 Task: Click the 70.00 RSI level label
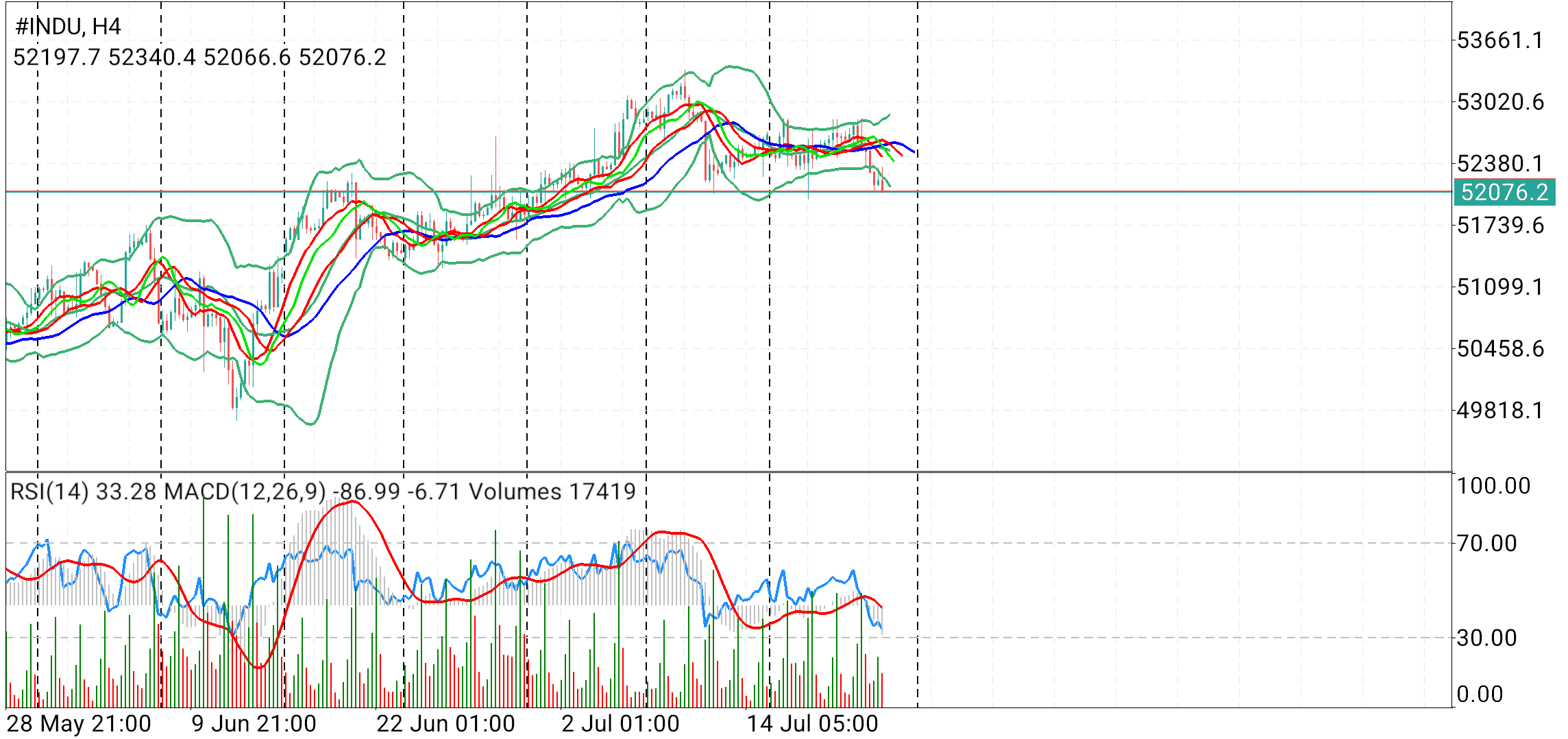(1486, 544)
